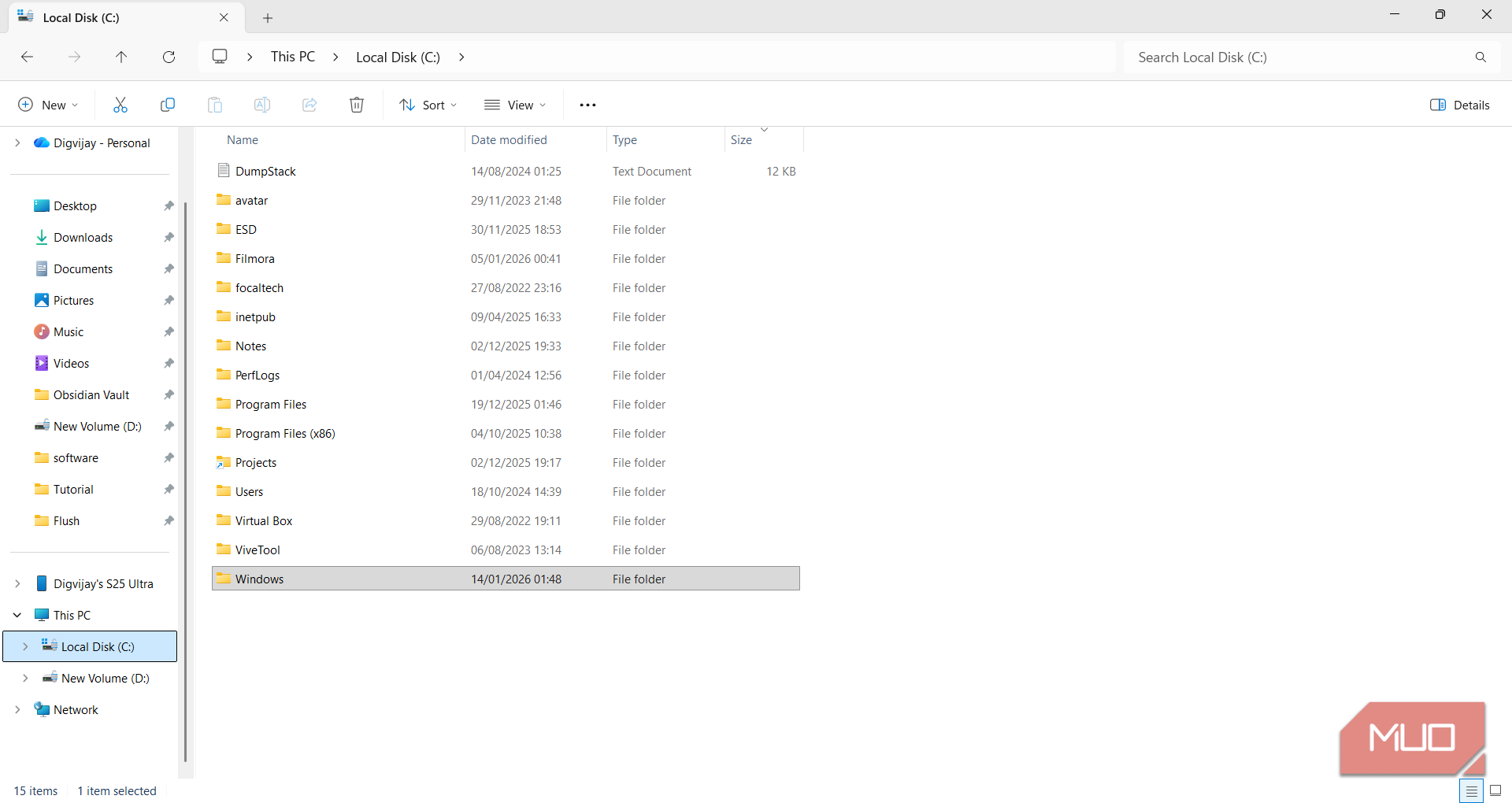Image resolution: width=1512 pixels, height=803 pixels.
Task: Click the search magnifier icon
Action: pyautogui.click(x=1480, y=57)
